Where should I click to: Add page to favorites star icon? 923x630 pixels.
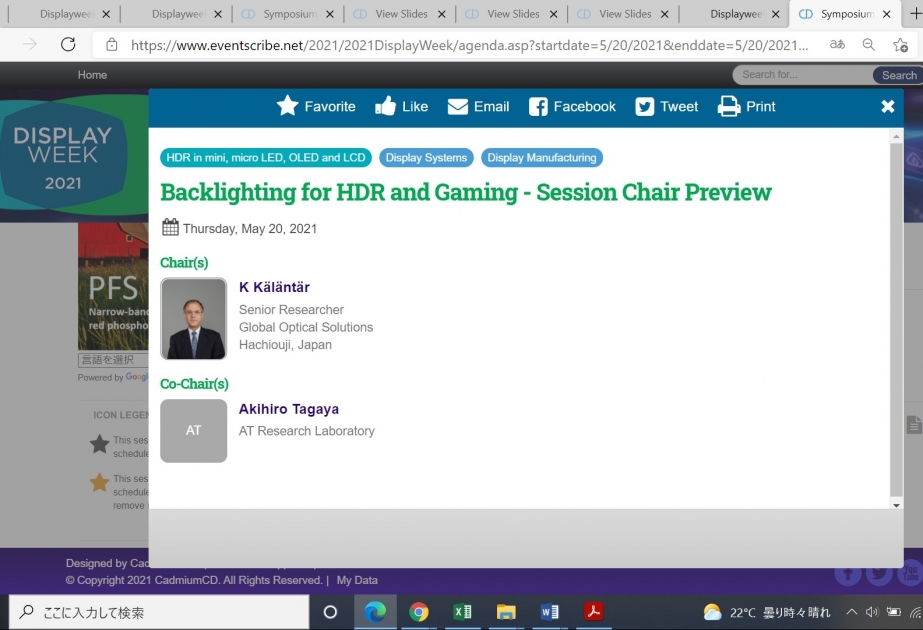tap(900, 45)
